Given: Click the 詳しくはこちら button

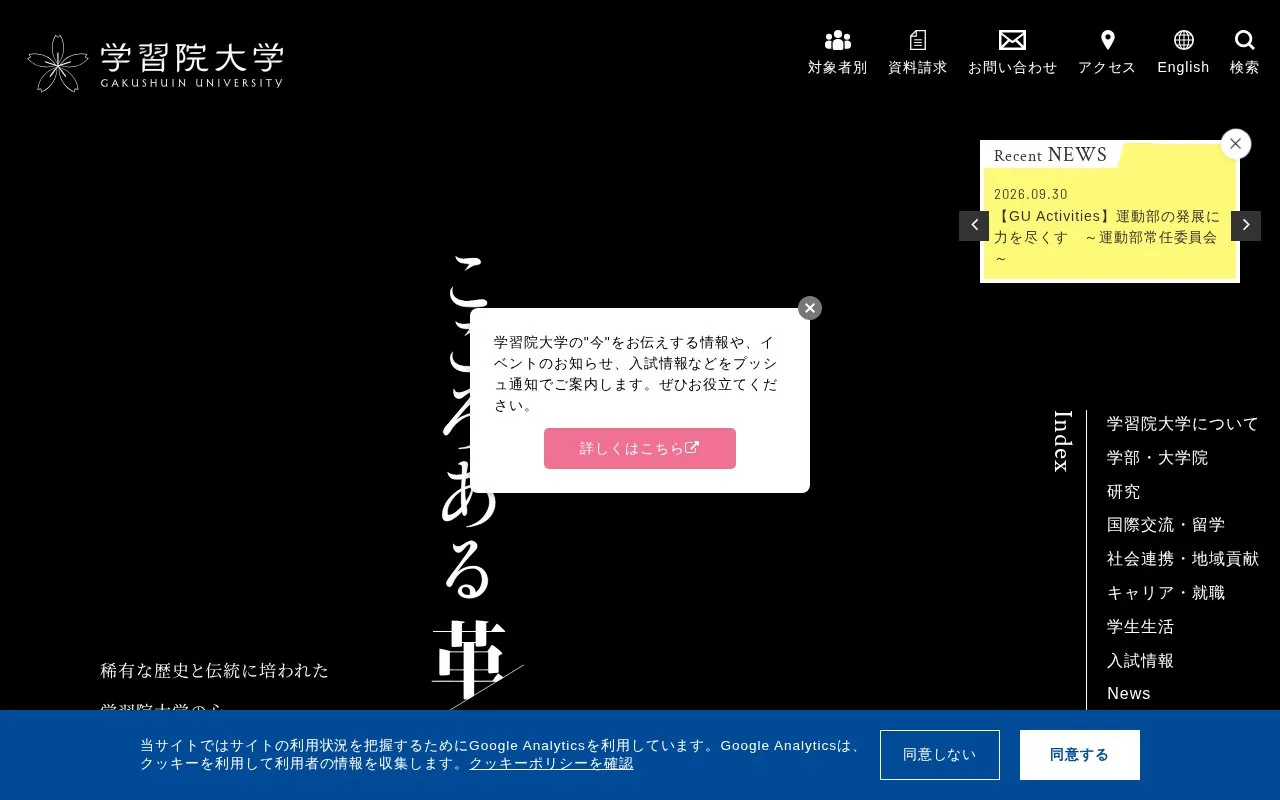Looking at the screenshot, I should (640, 448).
